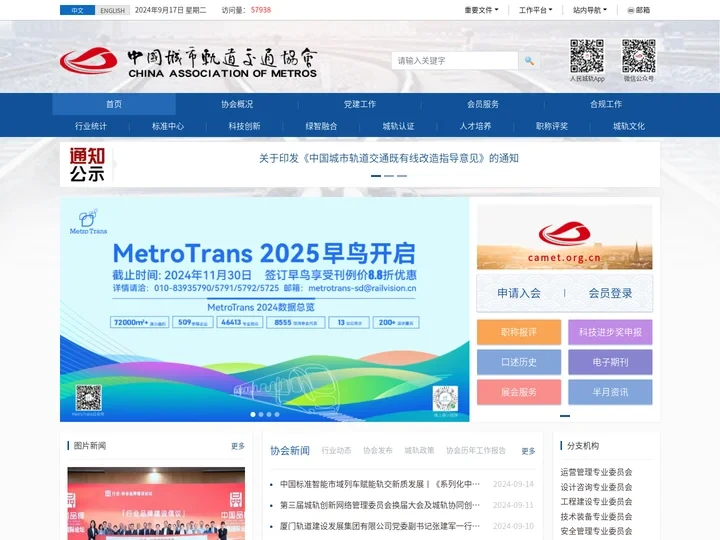Open 党建工作 navigation item
Image resolution: width=720 pixels, height=540 pixels.
(x=360, y=104)
